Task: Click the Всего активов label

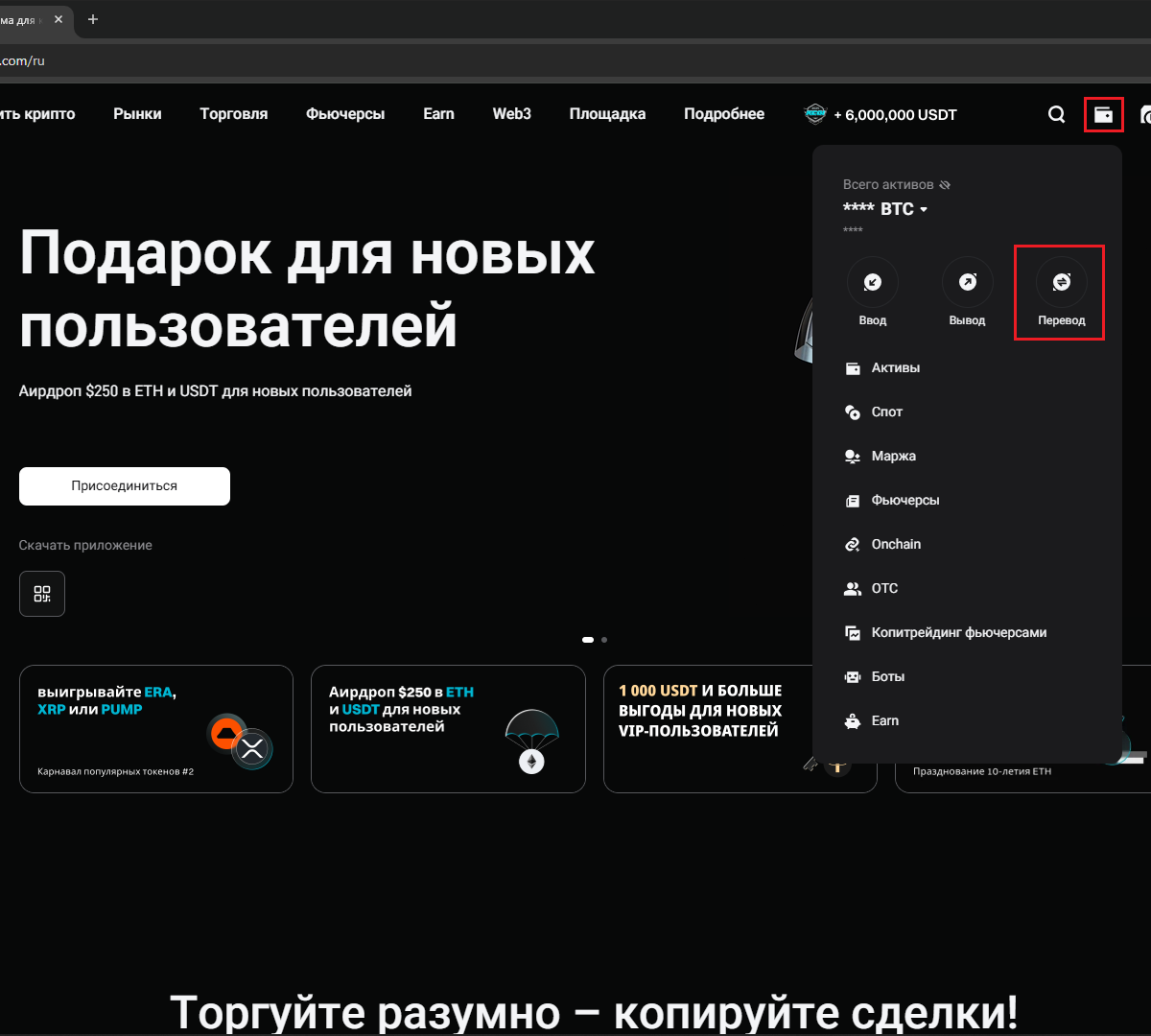Action: tap(888, 184)
